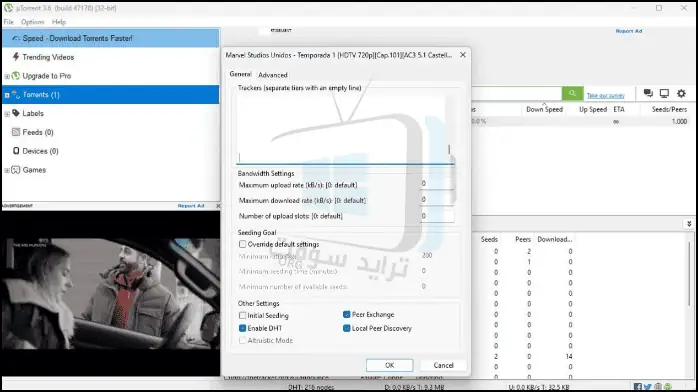This screenshot has width=698, height=392.
Task: Click the Labels tag icon
Action: [16, 113]
